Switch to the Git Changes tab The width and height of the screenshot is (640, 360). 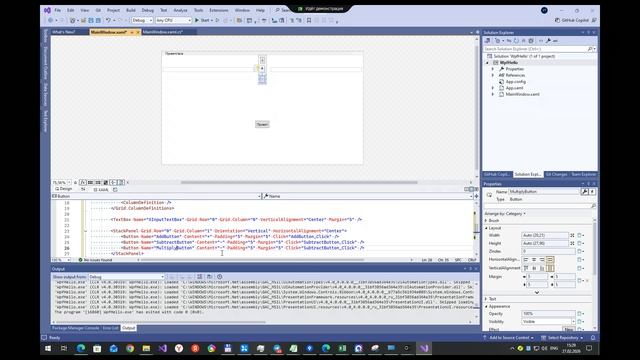pos(556,174)
